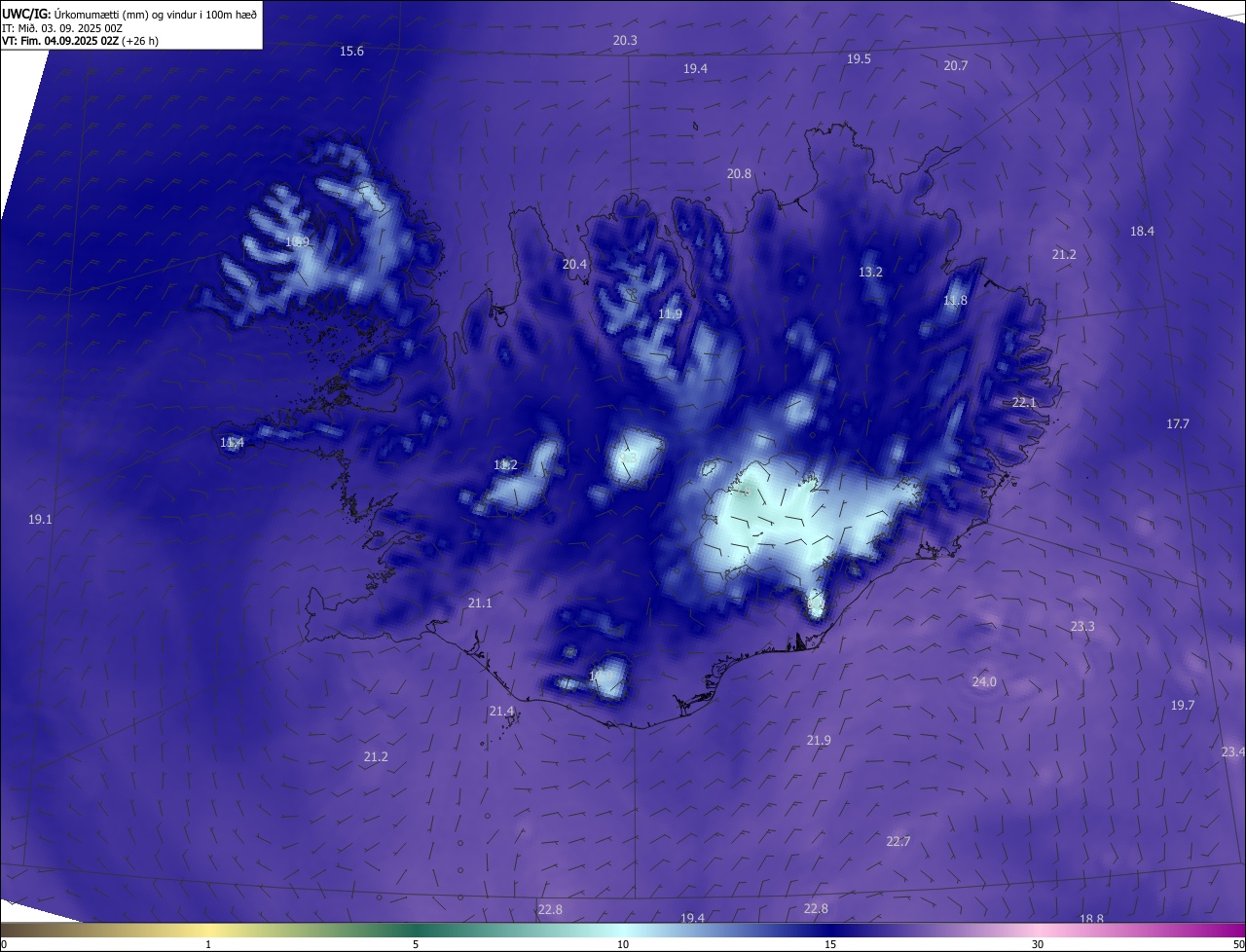
Task: Click the map value 21.9
Action: pos(819,740)
